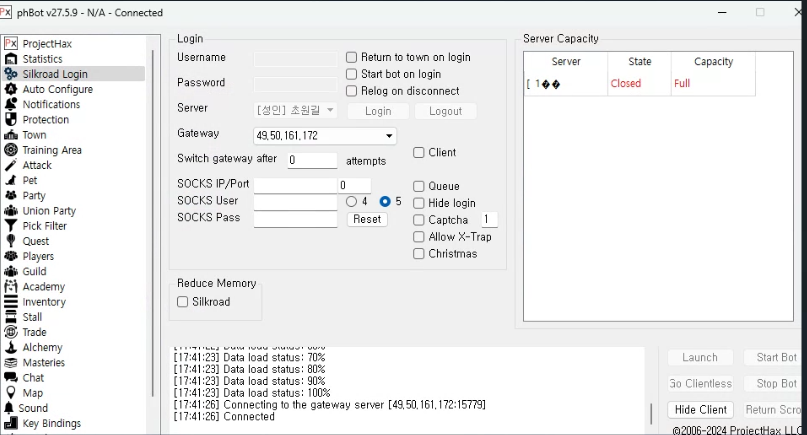Select the Attack sword icon
Image resolution: width=807 pixels, height=435 pixels.
[x=11, y=165]
